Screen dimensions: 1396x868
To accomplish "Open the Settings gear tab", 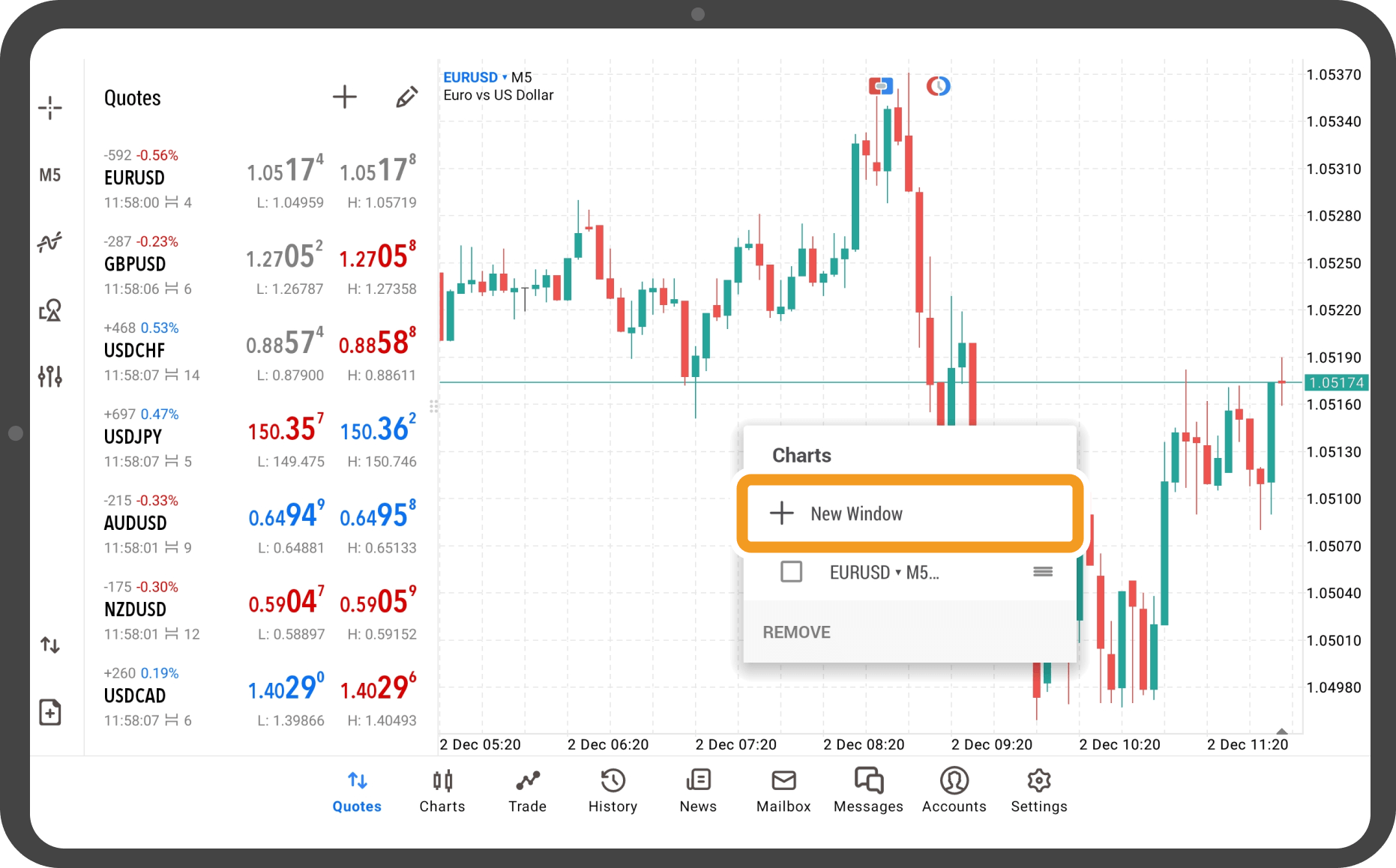I will [1038, 790].
